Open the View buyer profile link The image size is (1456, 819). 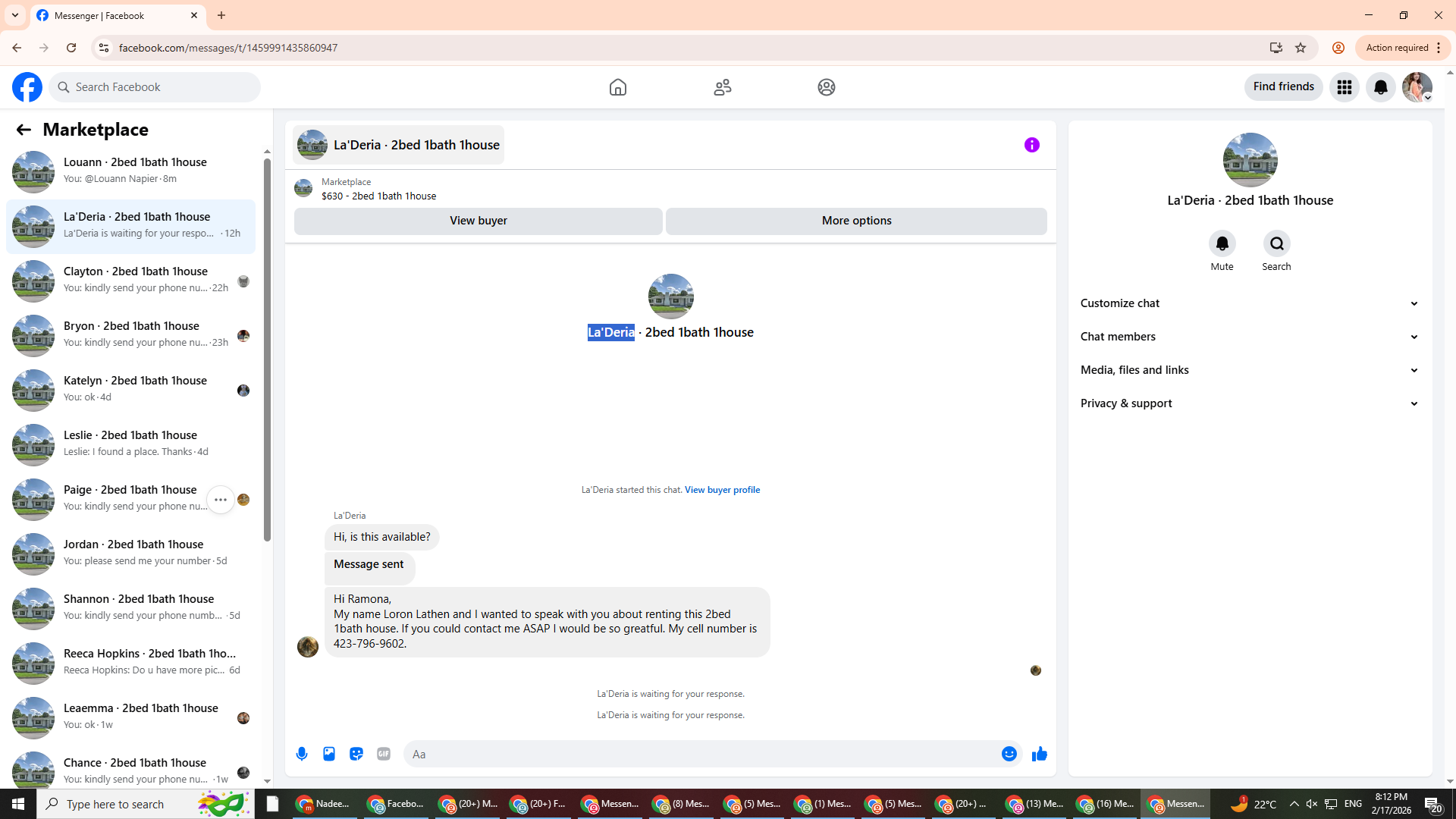pyautogui.click(x=722, y=490)
